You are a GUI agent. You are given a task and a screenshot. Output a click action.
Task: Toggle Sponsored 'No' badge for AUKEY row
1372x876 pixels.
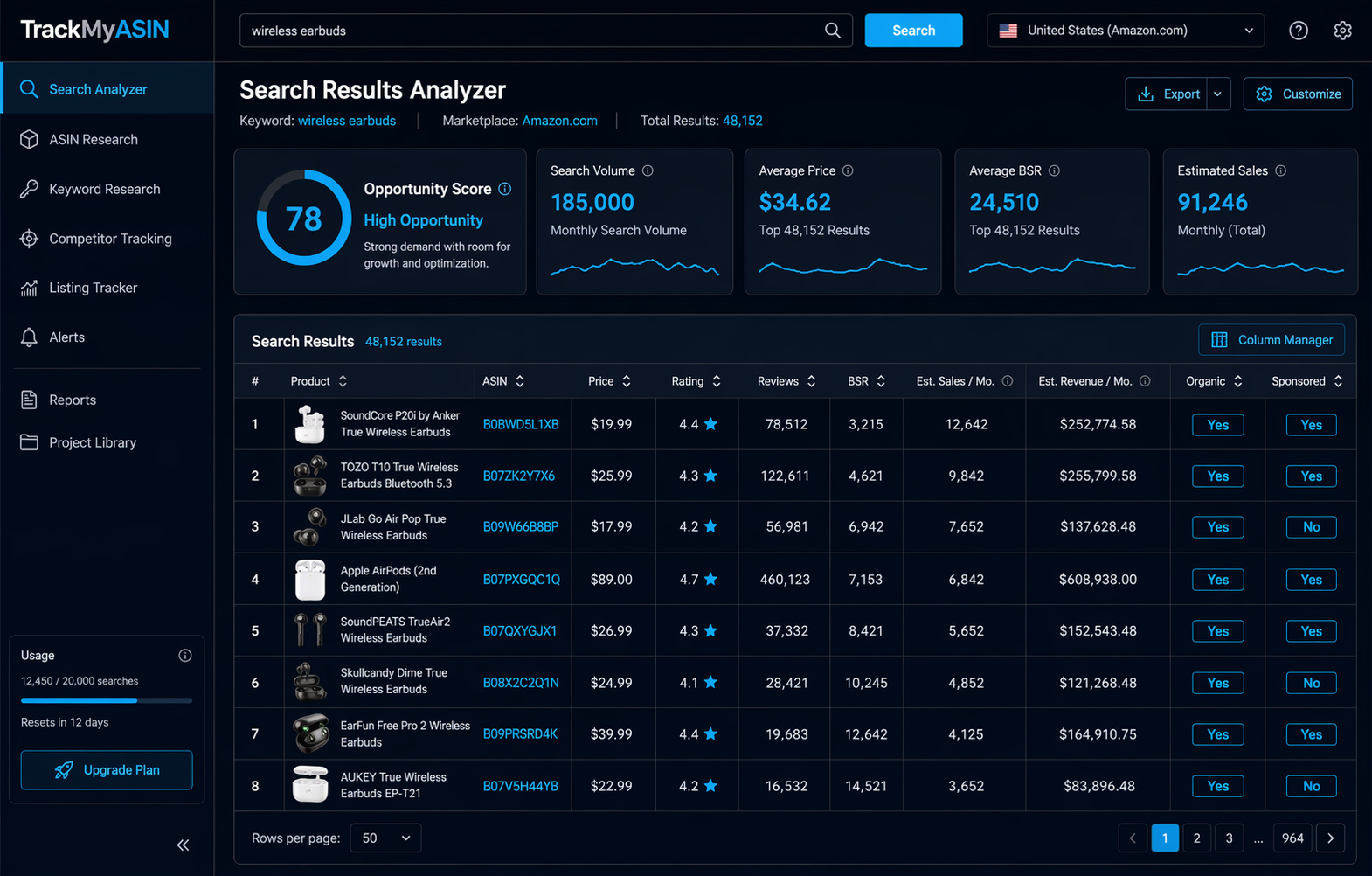click(1311, 786)
